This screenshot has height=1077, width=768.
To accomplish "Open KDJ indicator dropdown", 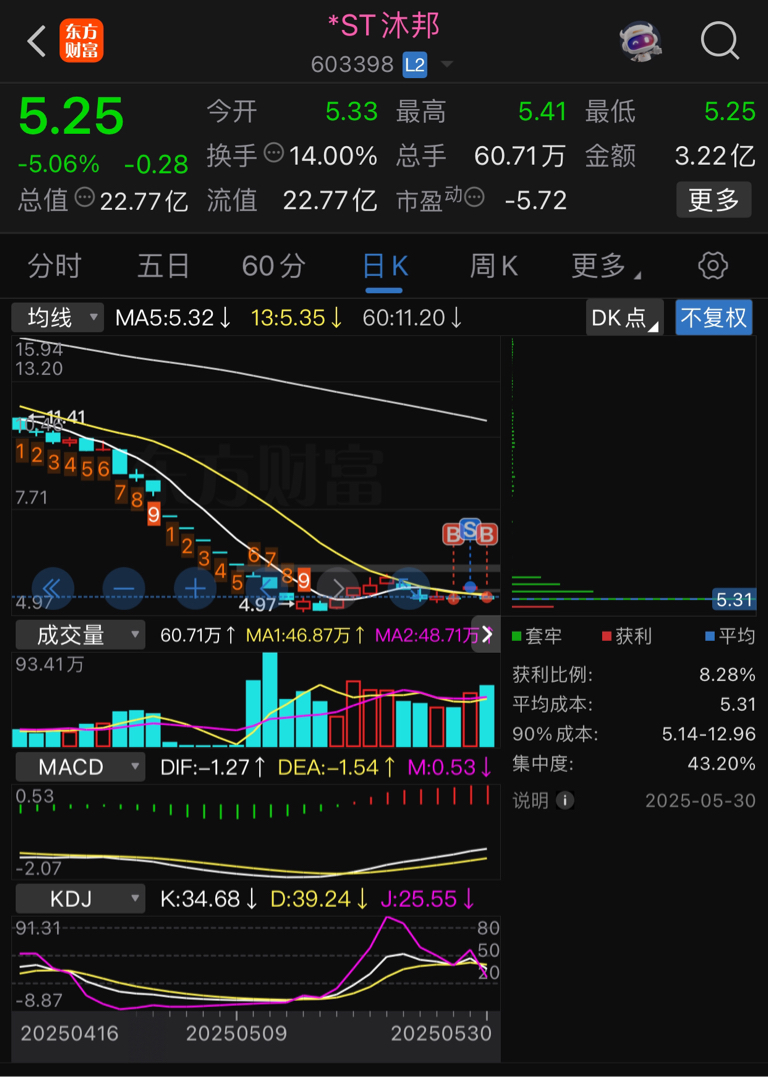I will coord(80,898).
